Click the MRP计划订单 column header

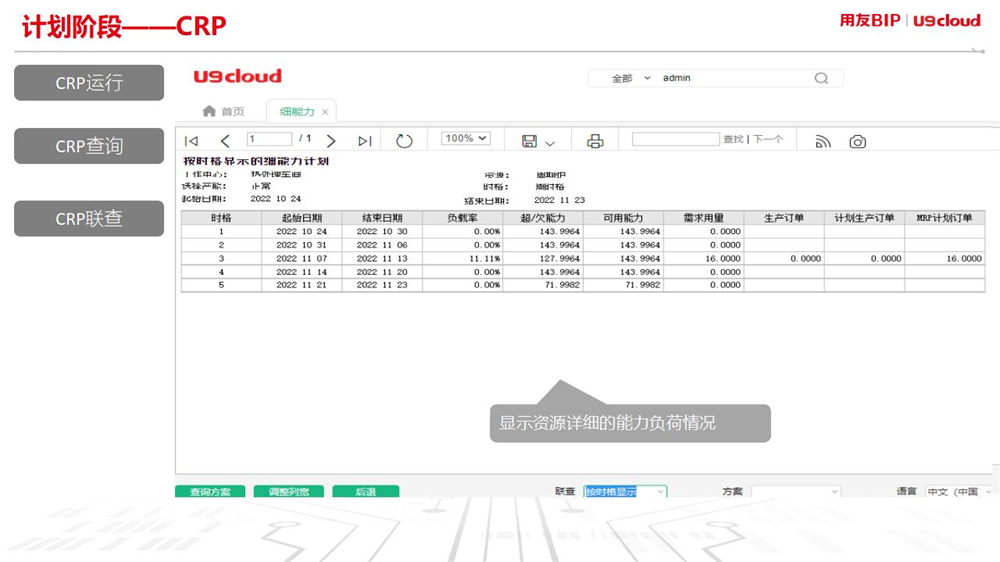pyautogui.click(x=945, y=218)
